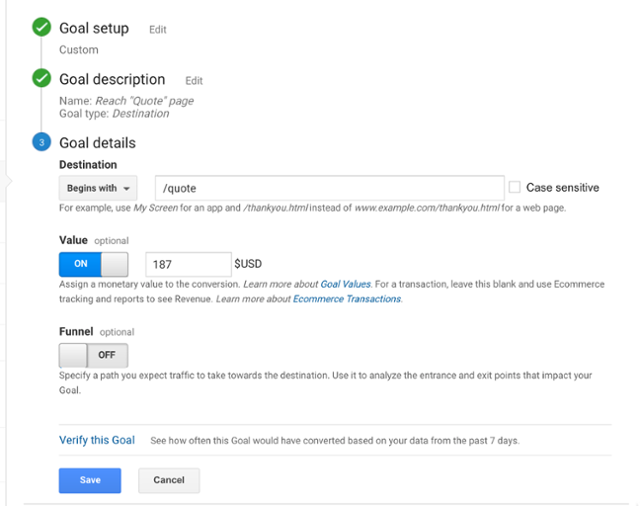
Task: Edit the Goal description step
Action: (x=194, y=81)
